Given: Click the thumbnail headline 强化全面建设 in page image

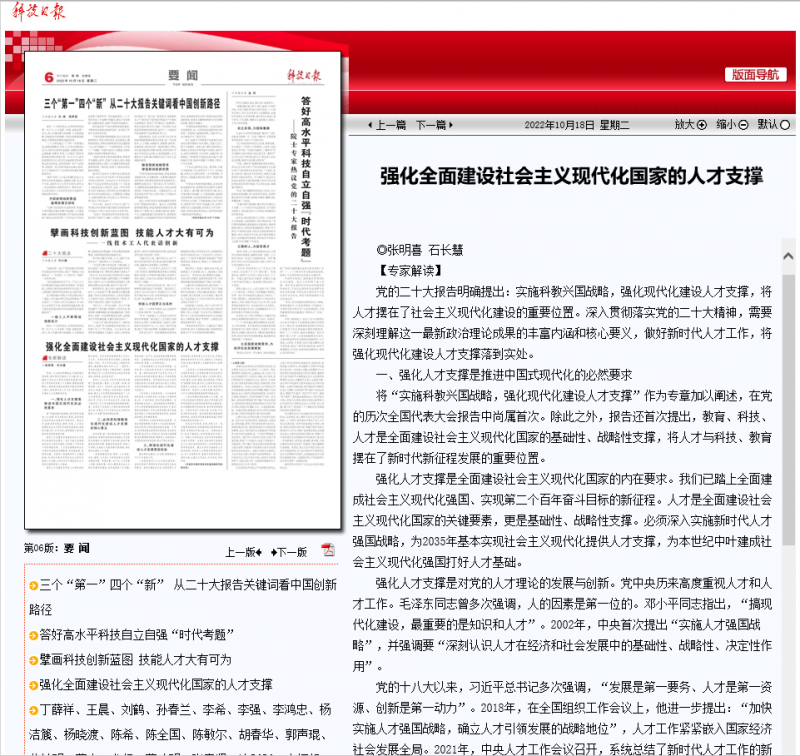Looking at the screenshot, I should [x=132, y=347].
